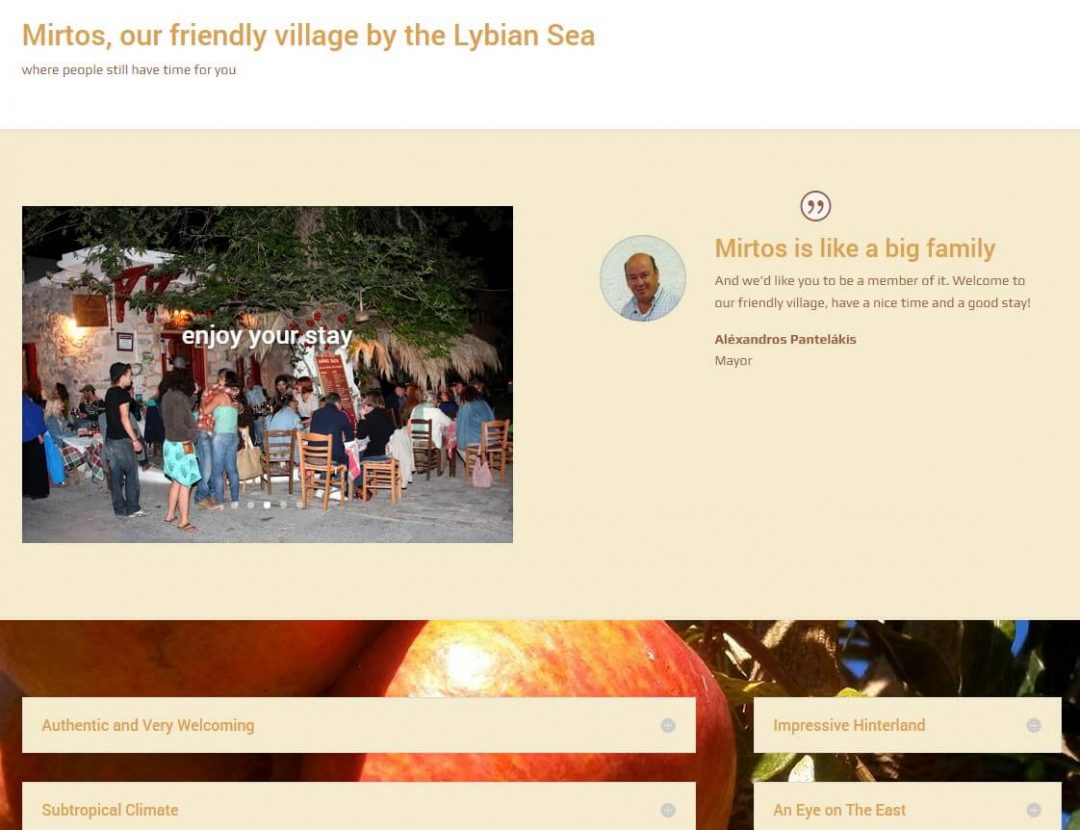Click the enjoy your stay slideshow image
This screenshot has height=830, width=1080.
(x=267, y=374)
